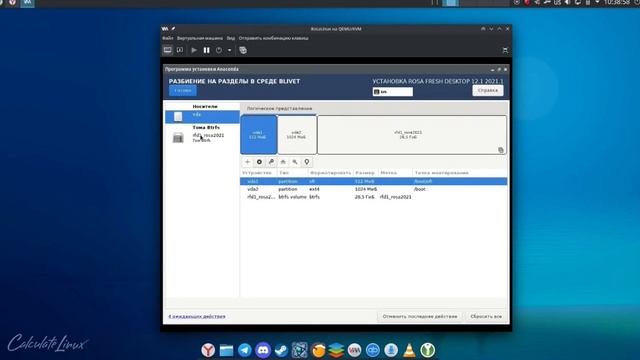Open the colorful stacked layers dock icon
The image size is (640, 360).
[x=336, y=350]
